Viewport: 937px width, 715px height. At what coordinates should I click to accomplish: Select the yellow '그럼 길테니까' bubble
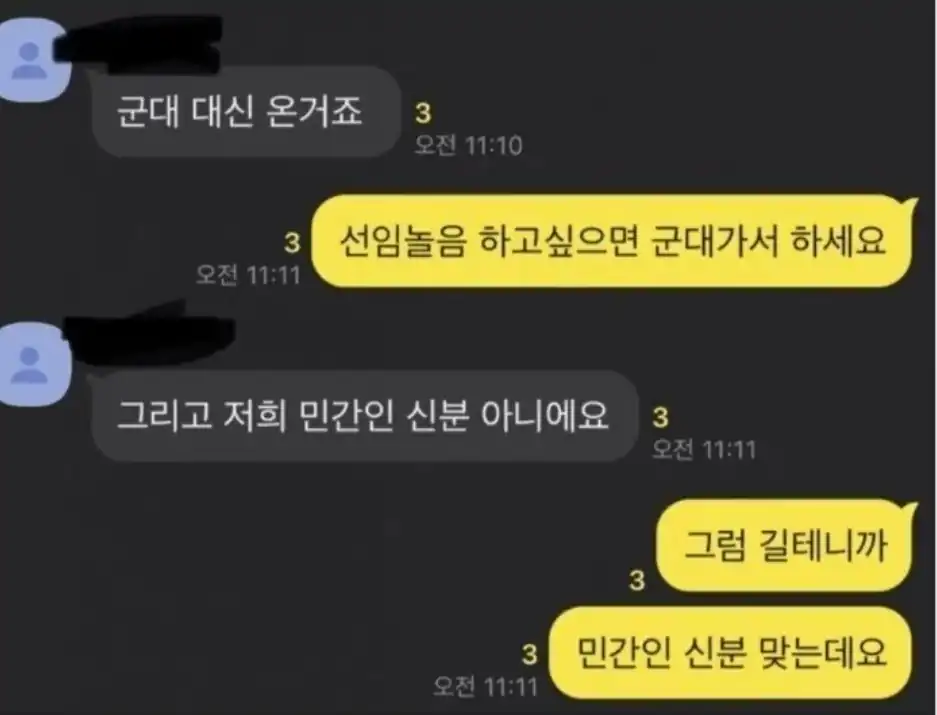[x=784, y=545]
